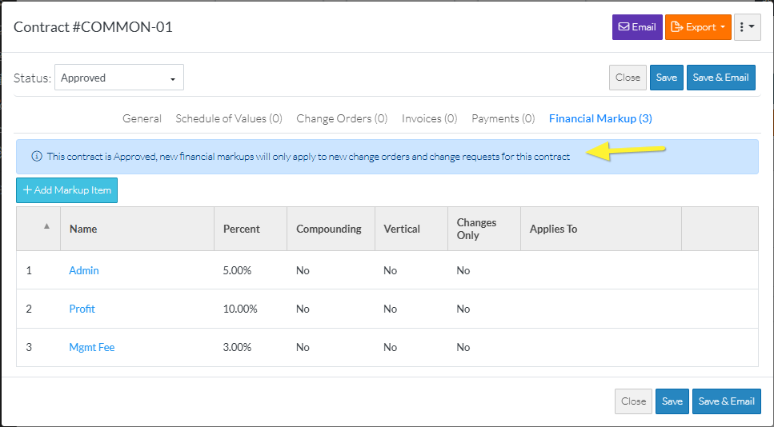
Task: Click the bottom Save & Email button
Action: coord(726,401)
